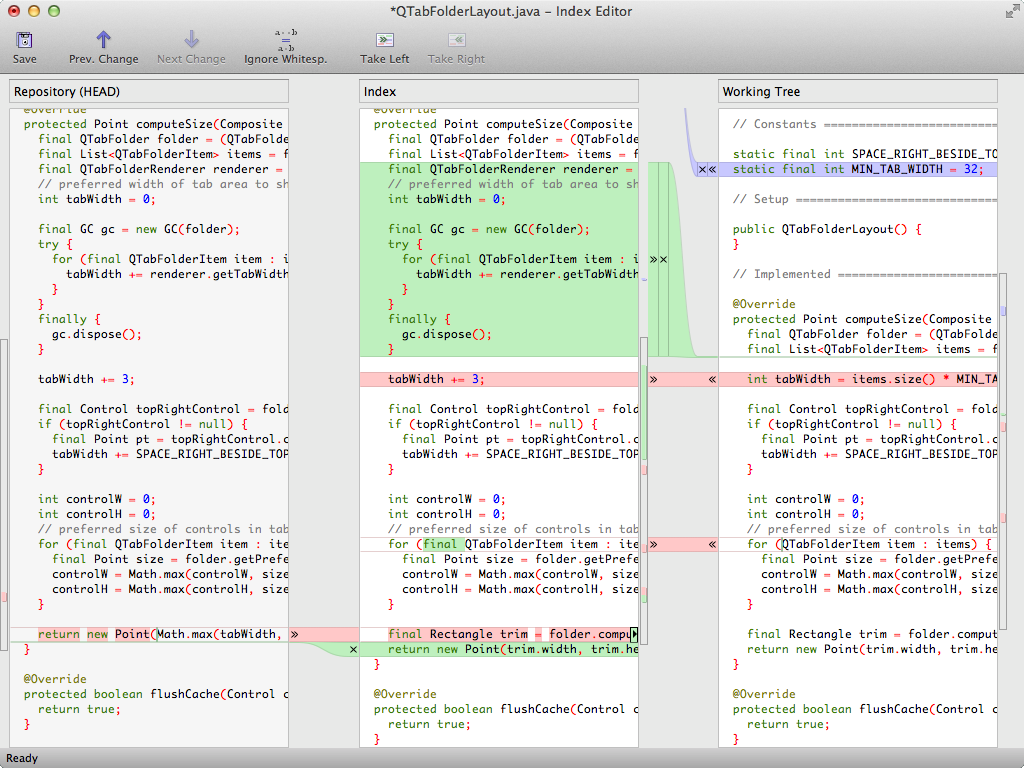
Task: Click » arrow right of Index 'for (final QTabFolderItem' line
Action: 654,545
